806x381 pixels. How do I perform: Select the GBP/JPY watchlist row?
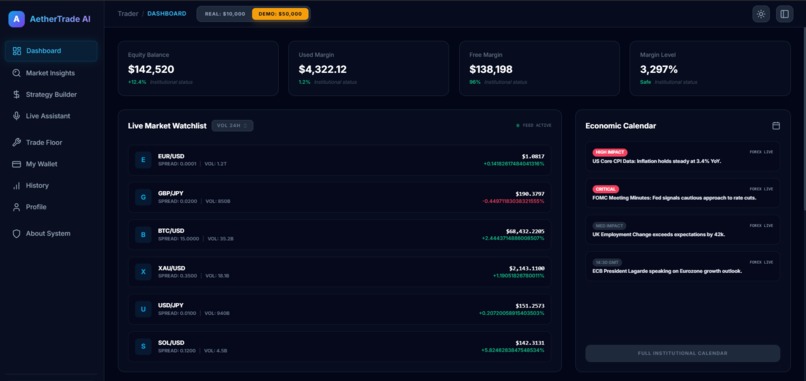[x=339, y=197]
